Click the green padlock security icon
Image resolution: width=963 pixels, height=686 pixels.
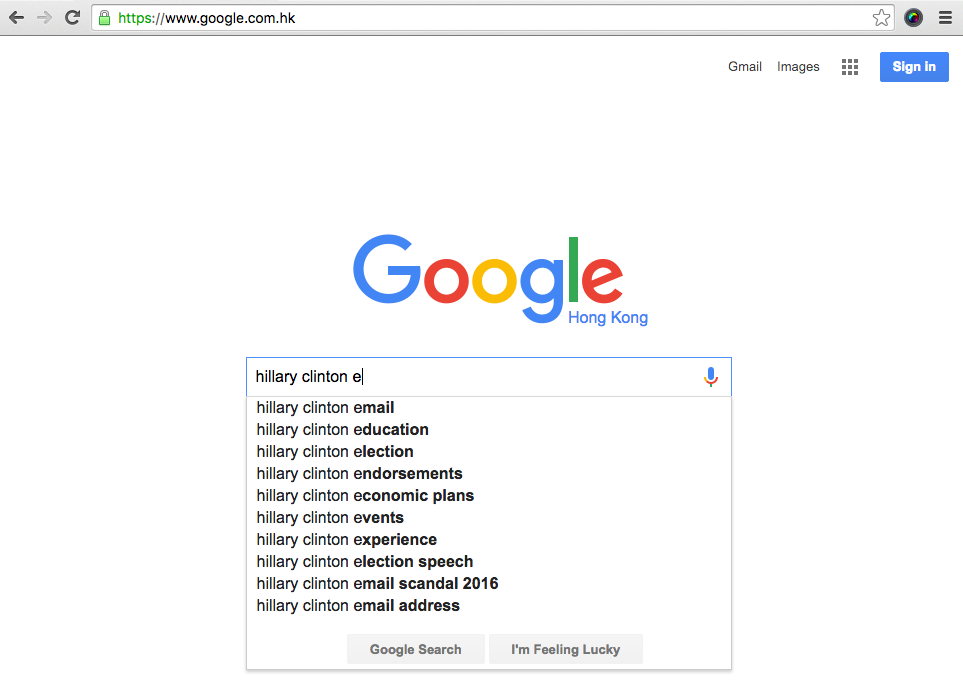[x=104, y=18]
